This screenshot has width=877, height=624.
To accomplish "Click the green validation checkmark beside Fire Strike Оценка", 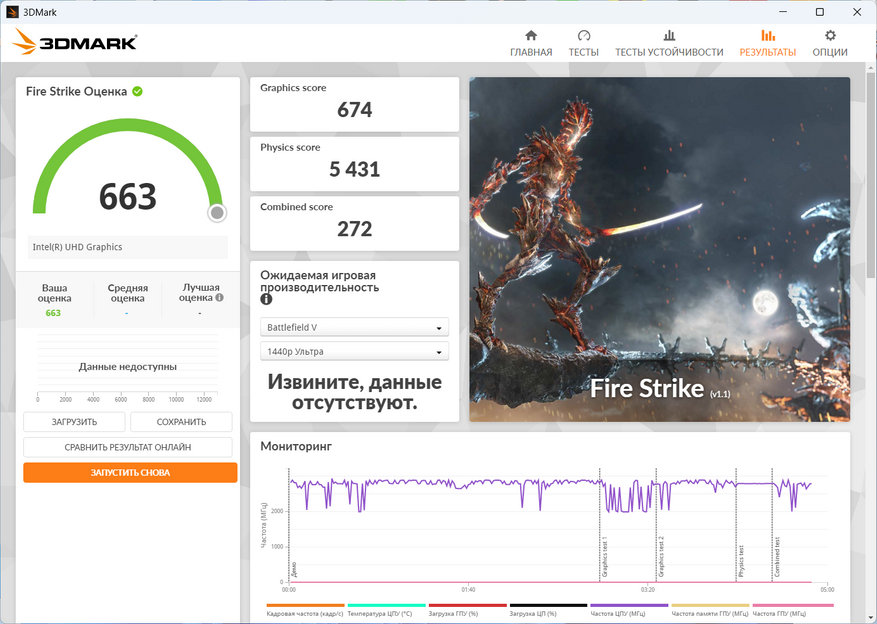I will pos(137,91).
